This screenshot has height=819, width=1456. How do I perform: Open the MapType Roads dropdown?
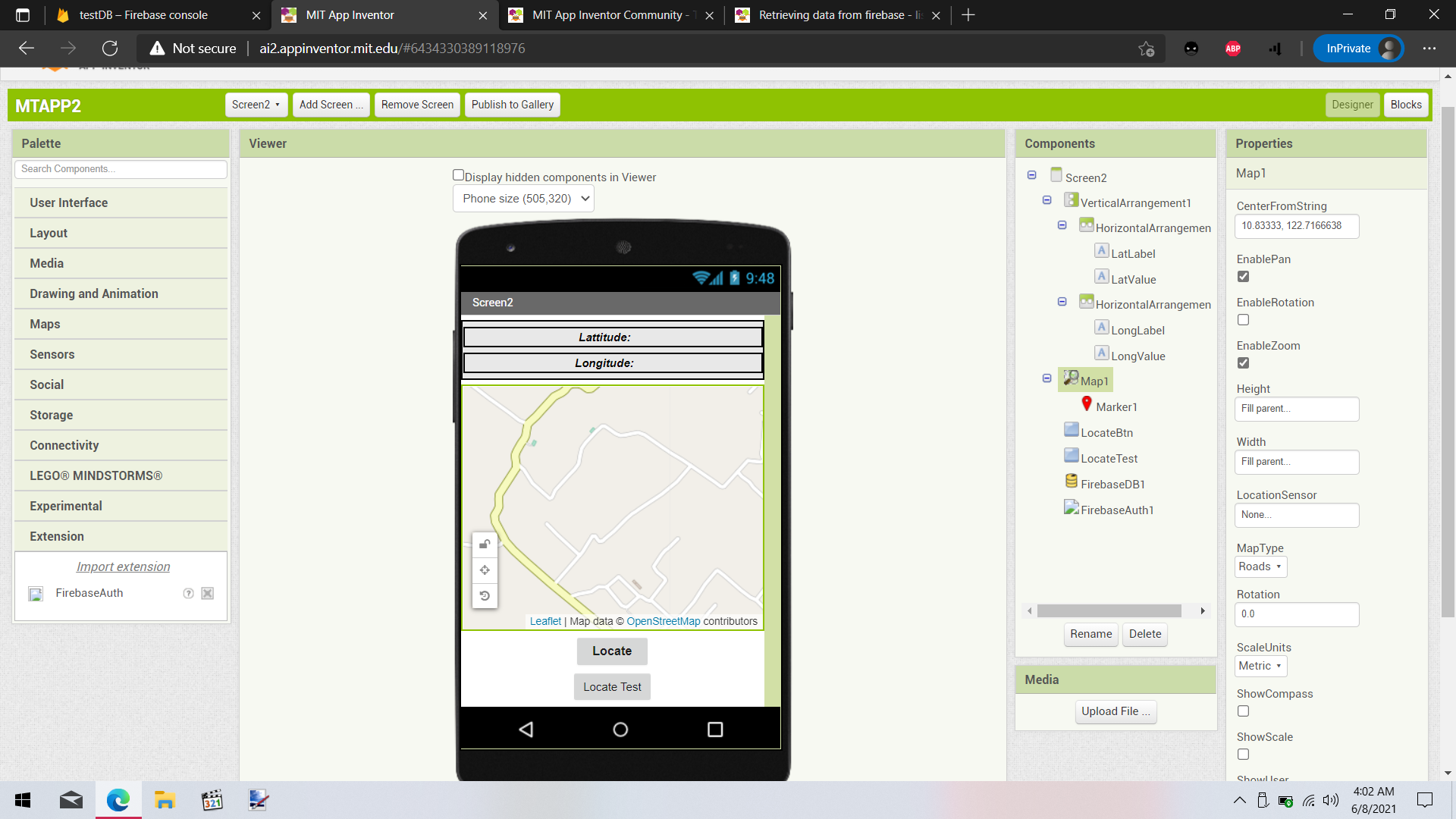tap(1260, 566)
